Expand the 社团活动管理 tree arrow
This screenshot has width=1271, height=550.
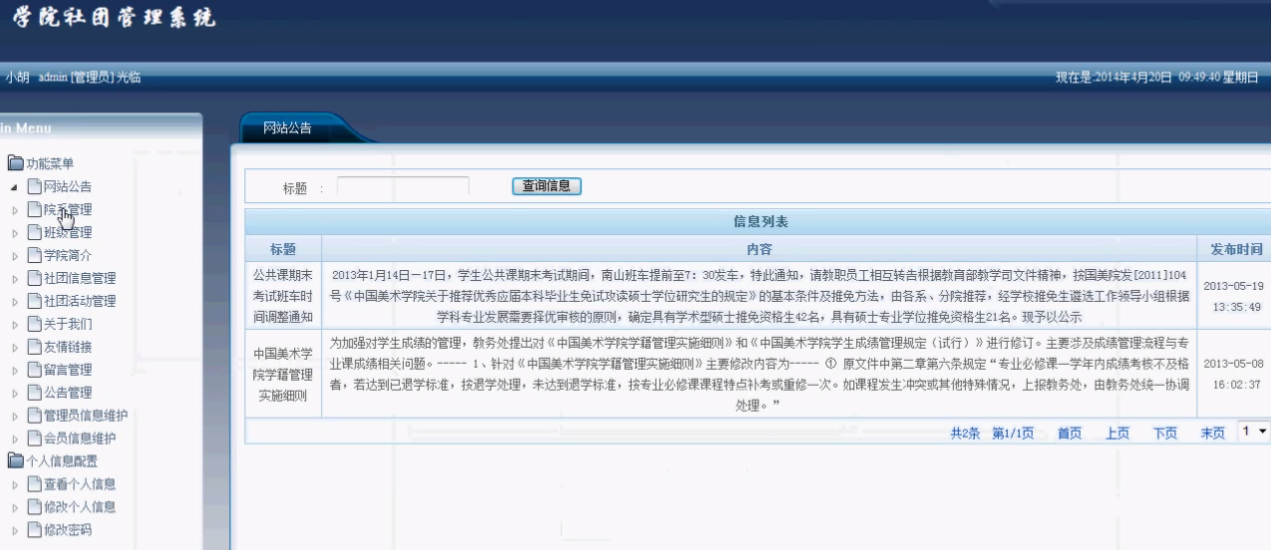point(14,301)
